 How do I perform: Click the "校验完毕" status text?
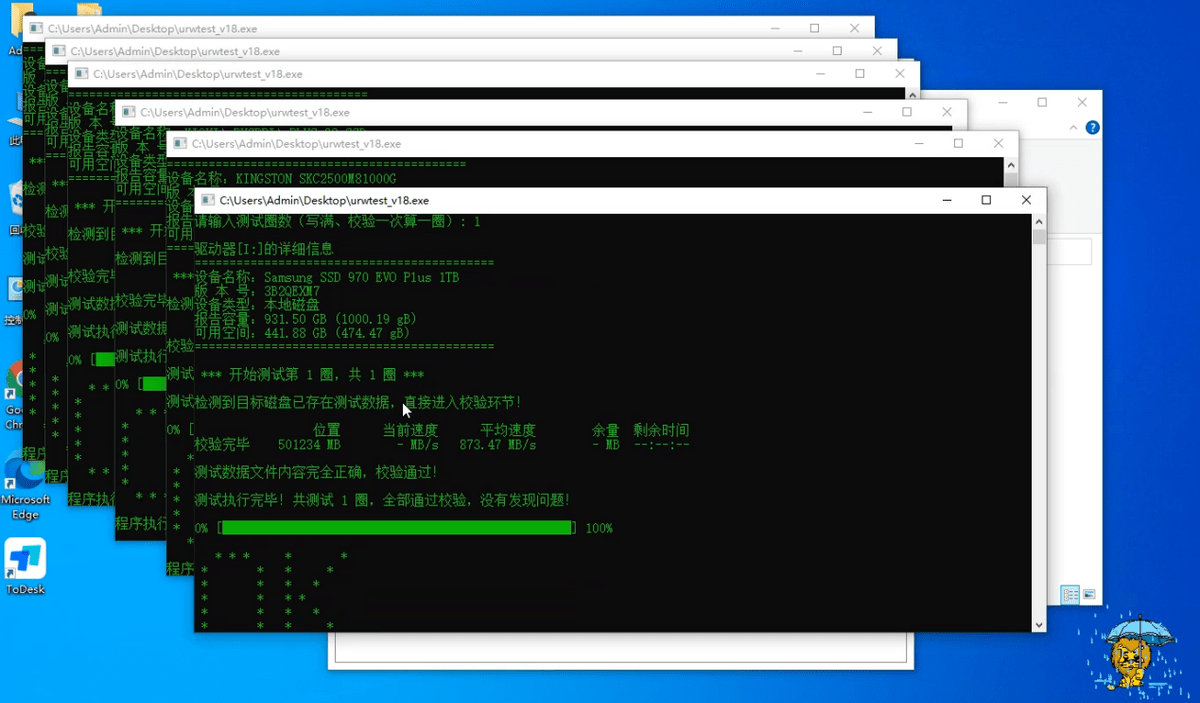pos(222,444)
